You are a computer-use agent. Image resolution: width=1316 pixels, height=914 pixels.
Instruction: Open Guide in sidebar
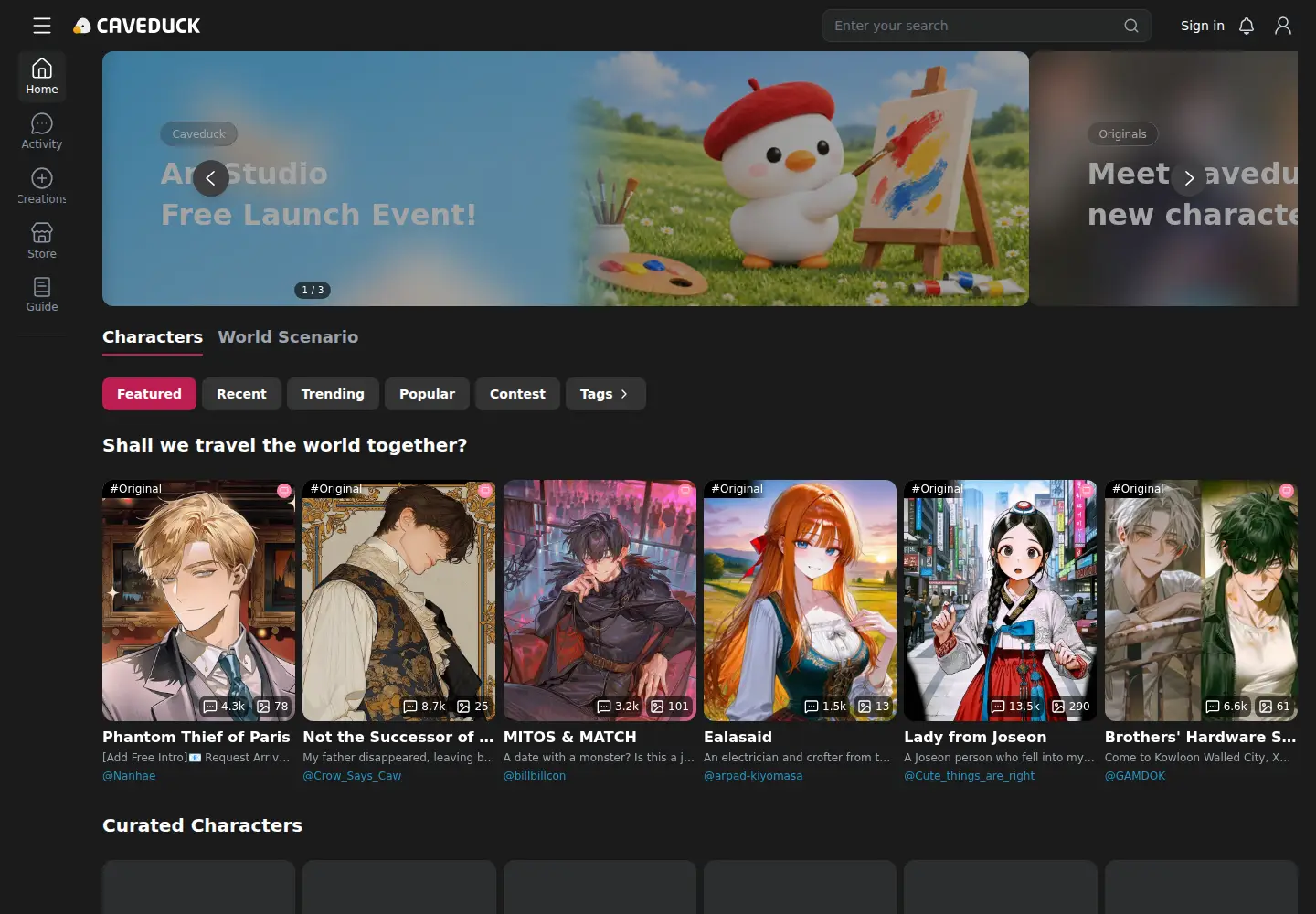point(42,294)
